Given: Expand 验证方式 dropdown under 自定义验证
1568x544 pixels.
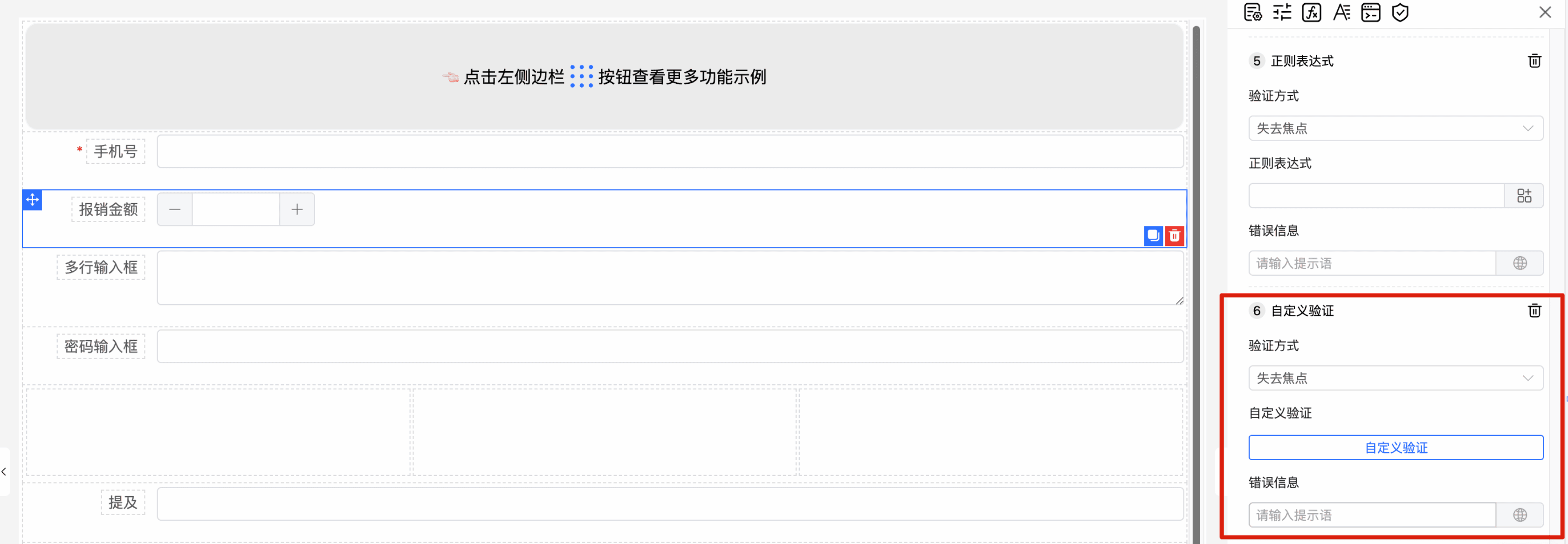Looking at the screenshot, I should [x=1395, y=379].
